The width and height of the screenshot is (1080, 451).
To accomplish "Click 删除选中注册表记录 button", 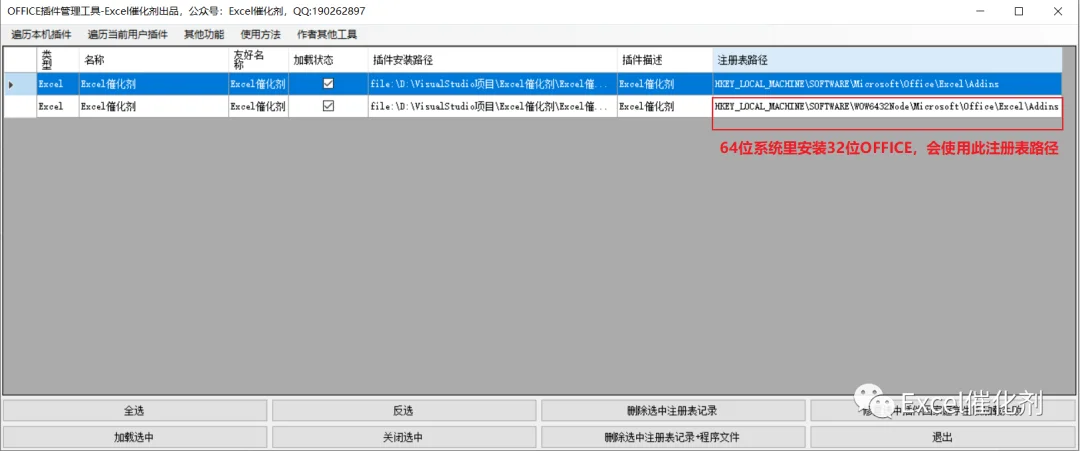I will pos(672,411).
